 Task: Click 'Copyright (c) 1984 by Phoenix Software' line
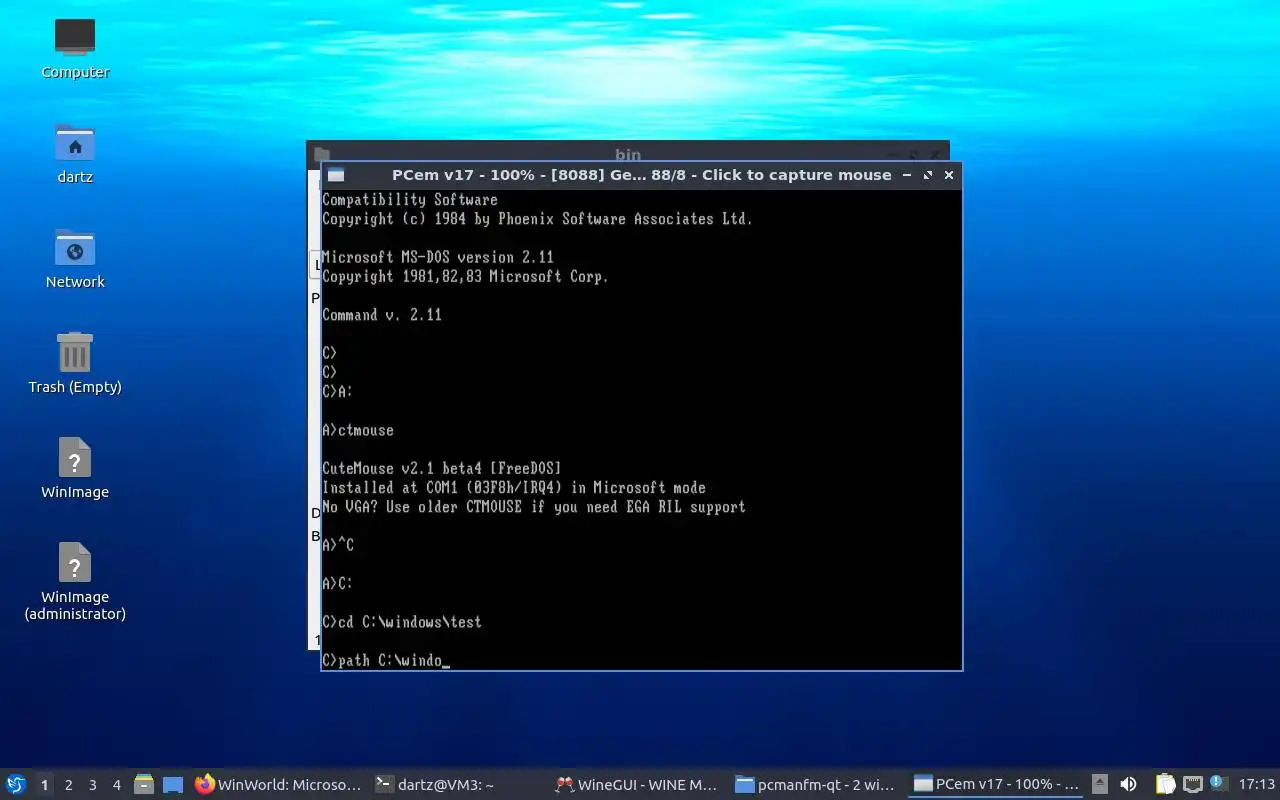537,219
